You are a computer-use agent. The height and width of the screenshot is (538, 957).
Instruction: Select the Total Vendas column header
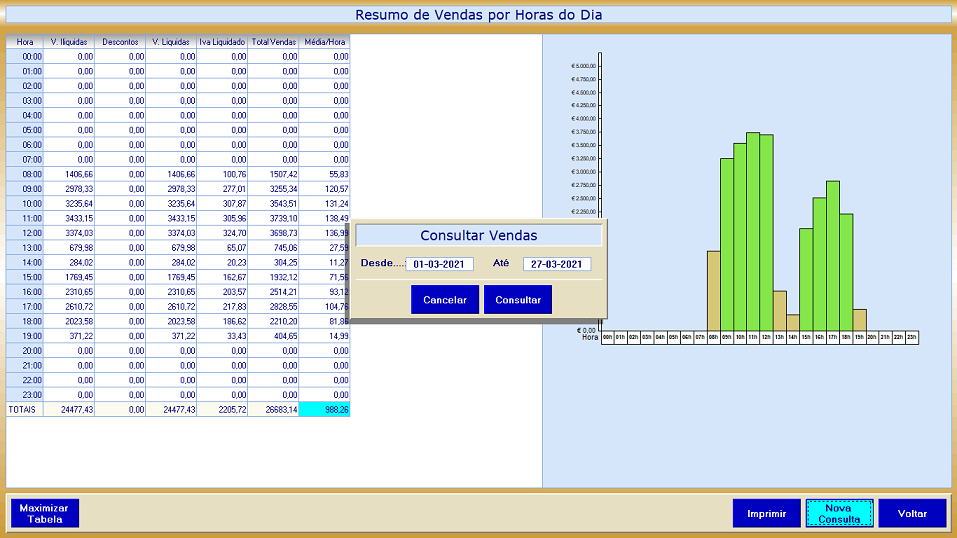coord(274,42)
